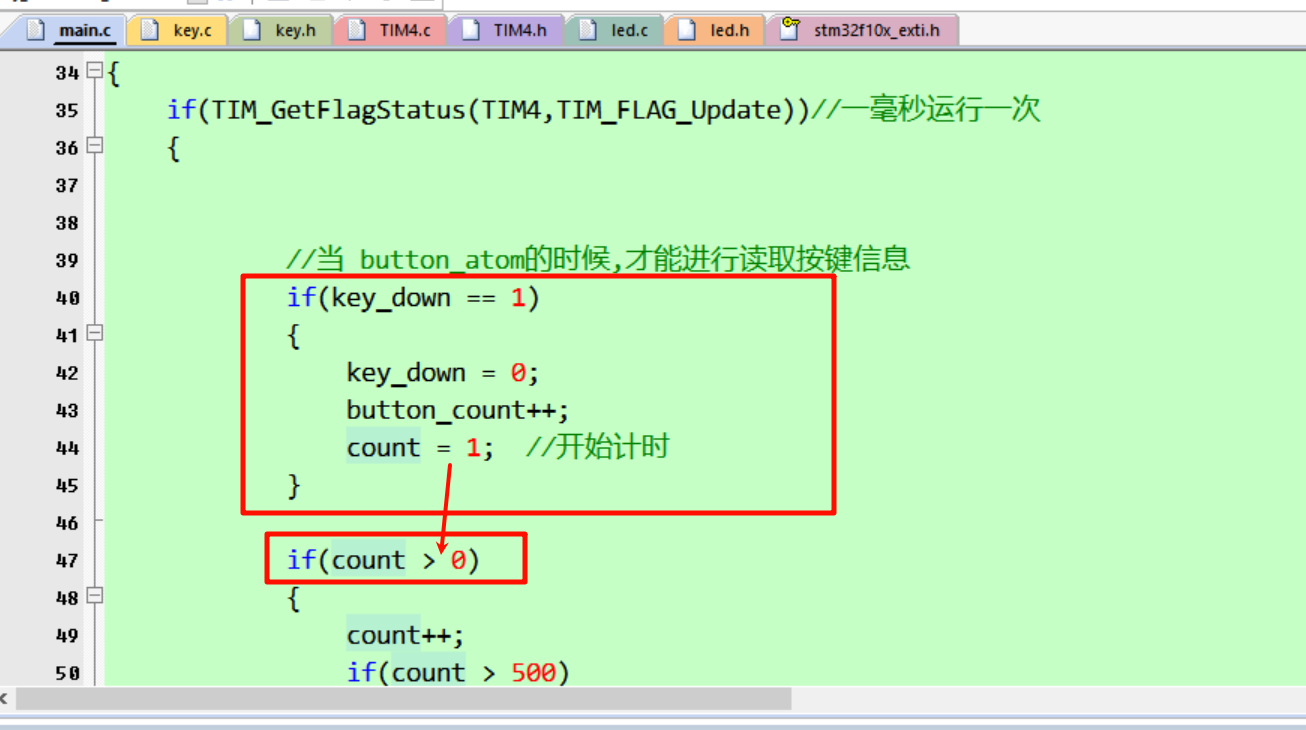Collapse the code block at line 48
Viewport: 1306px width, 730px height.
95,597
